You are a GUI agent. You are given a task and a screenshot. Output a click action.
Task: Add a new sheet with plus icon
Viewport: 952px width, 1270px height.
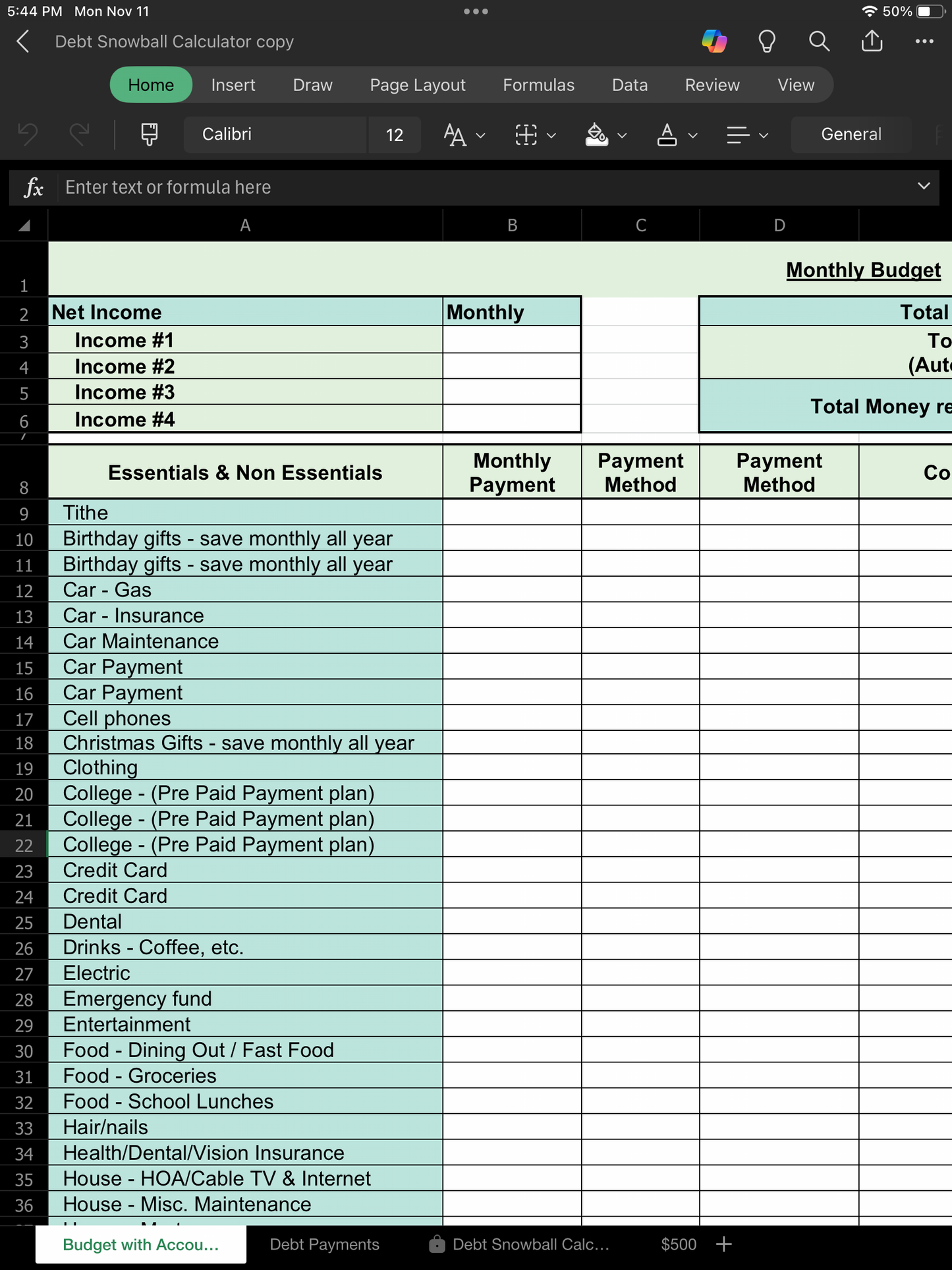click(x=723, y=1244)
